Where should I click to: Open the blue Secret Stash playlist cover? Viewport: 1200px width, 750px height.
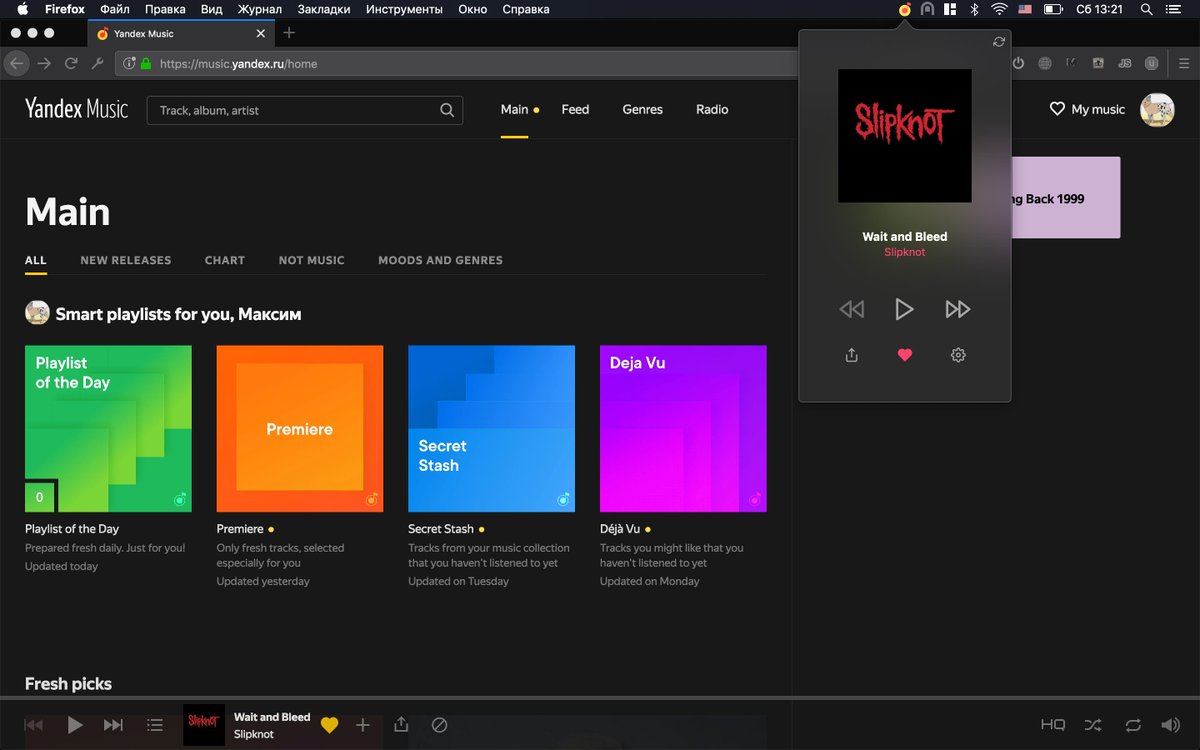click(491, 429)
